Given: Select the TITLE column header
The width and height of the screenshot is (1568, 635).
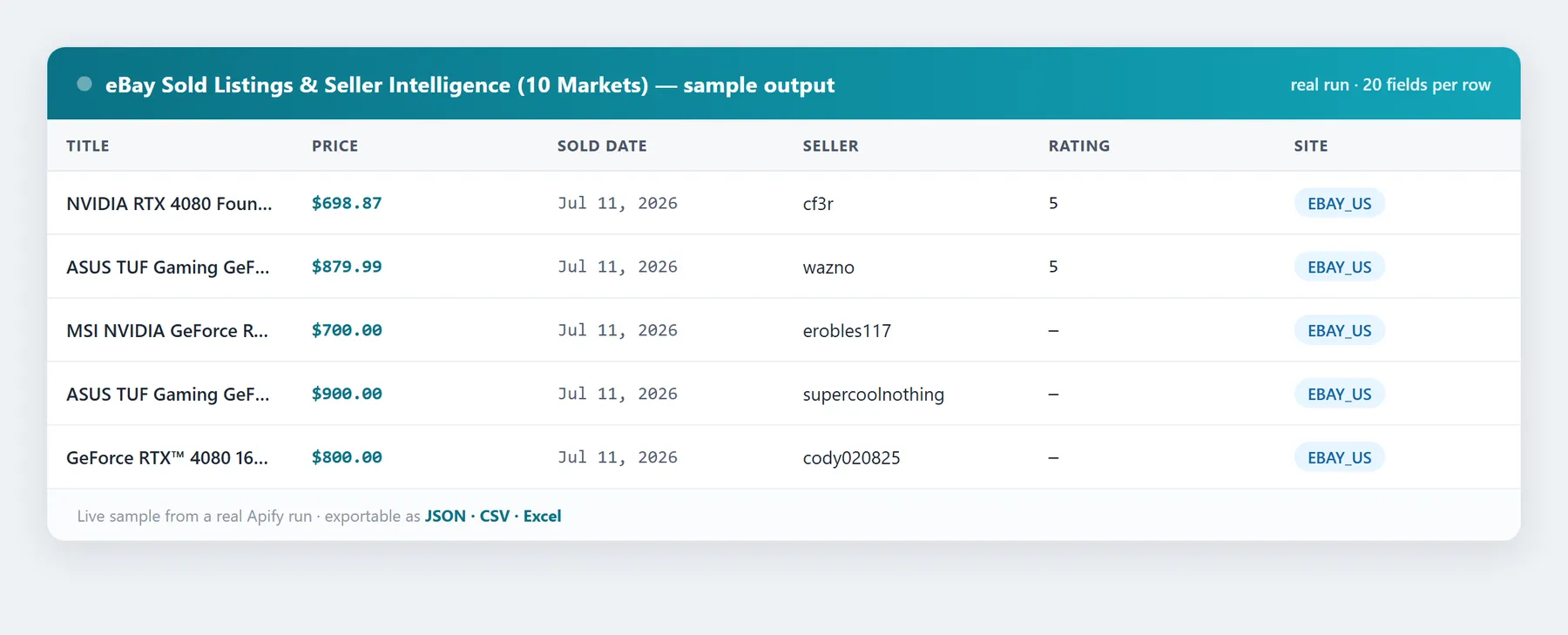Looking at the screenshot, I should point(88,145).
